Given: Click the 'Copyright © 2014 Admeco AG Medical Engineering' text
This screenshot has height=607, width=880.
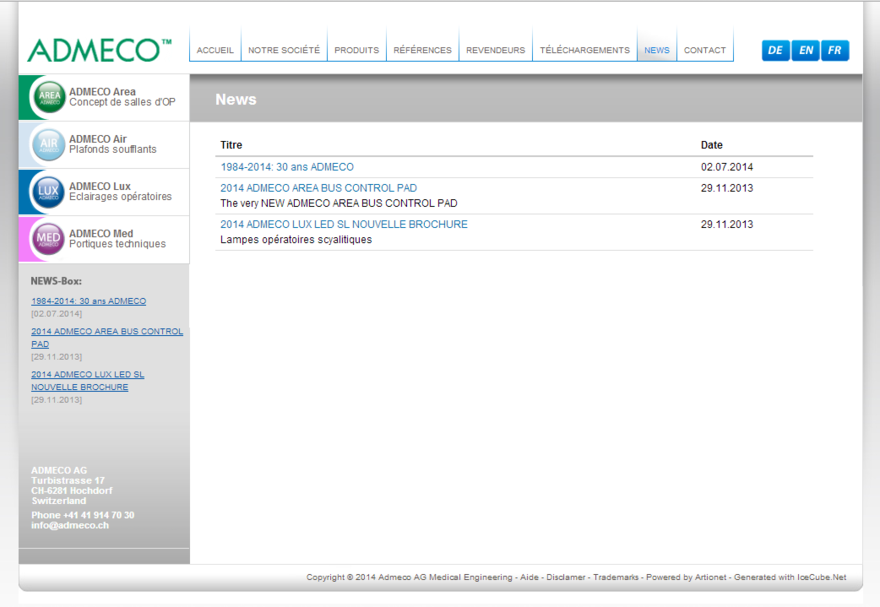Looking at the screenshot, I should click(x=409, y=577).
